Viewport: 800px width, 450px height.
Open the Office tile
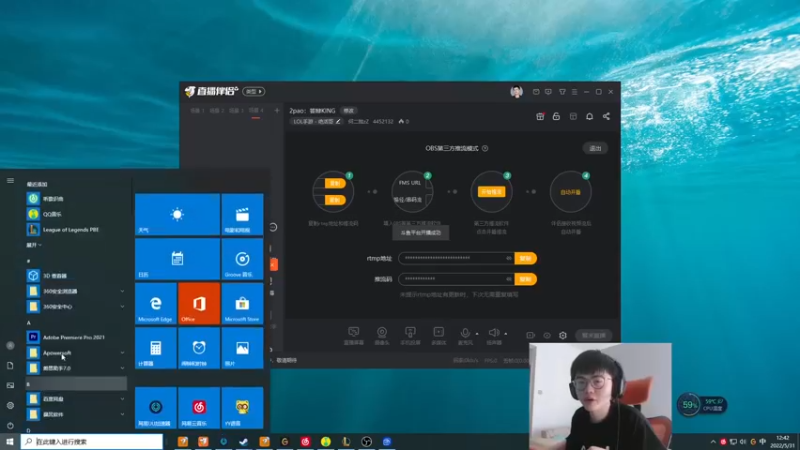click(199, 304)
